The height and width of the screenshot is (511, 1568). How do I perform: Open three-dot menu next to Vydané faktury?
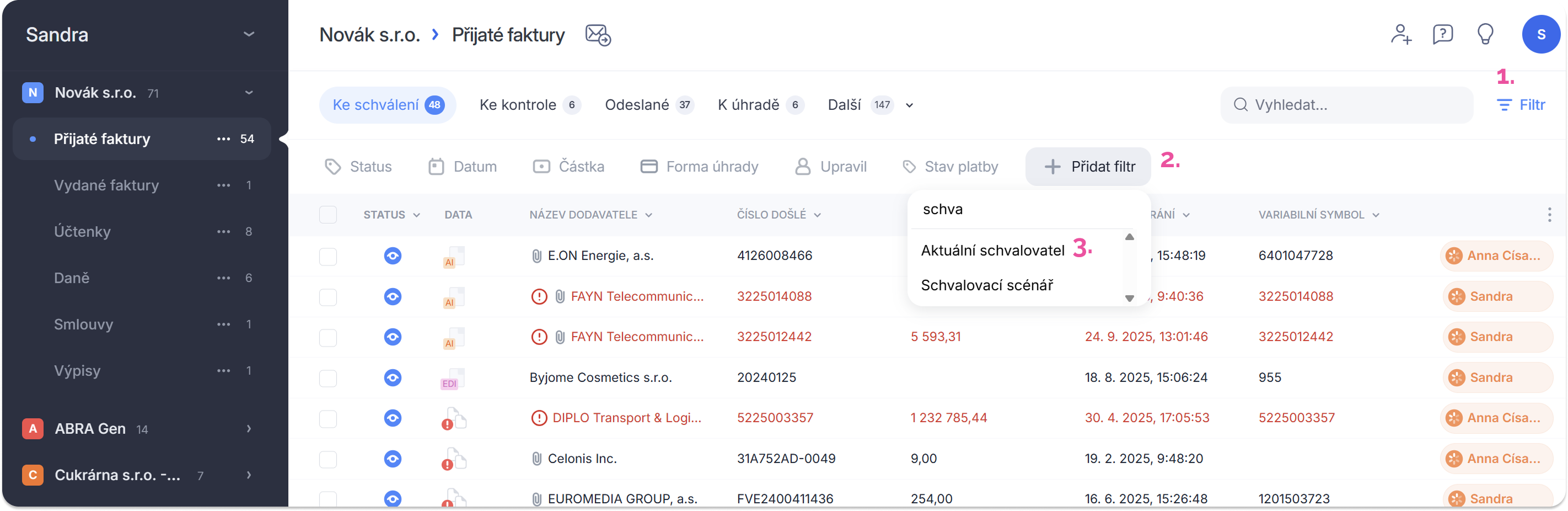223,185
